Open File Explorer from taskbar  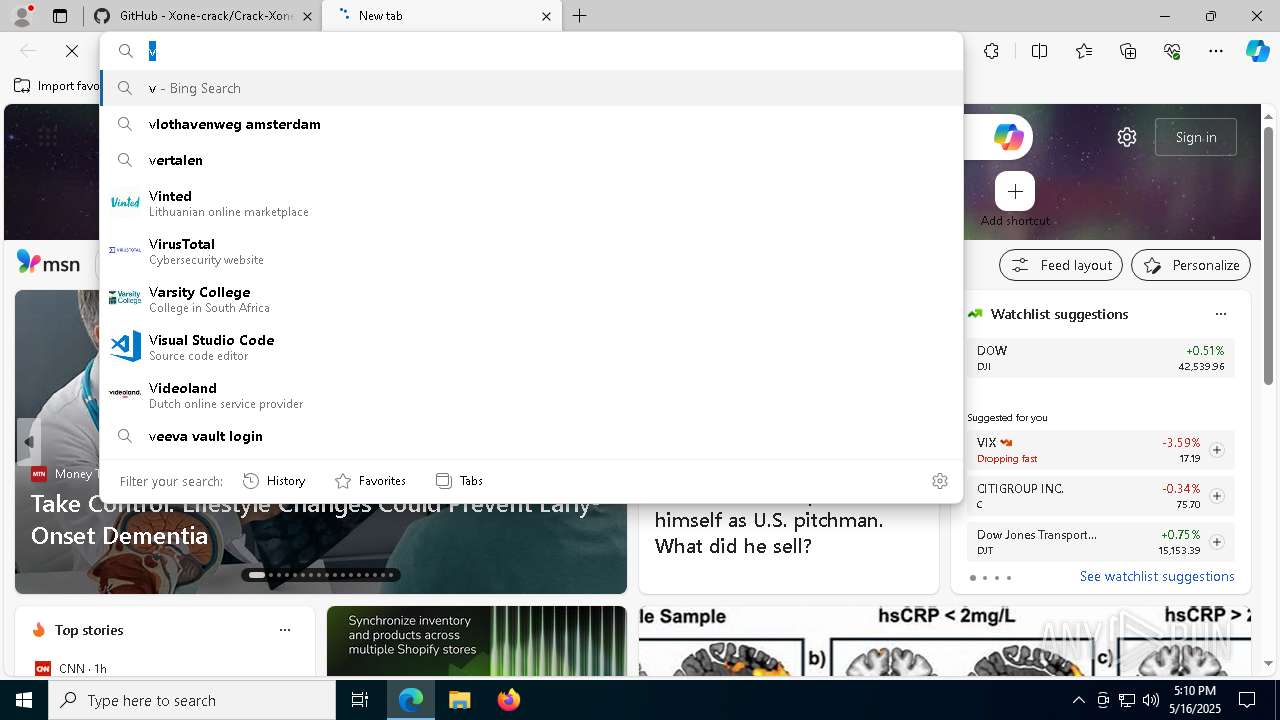(459, 700)
